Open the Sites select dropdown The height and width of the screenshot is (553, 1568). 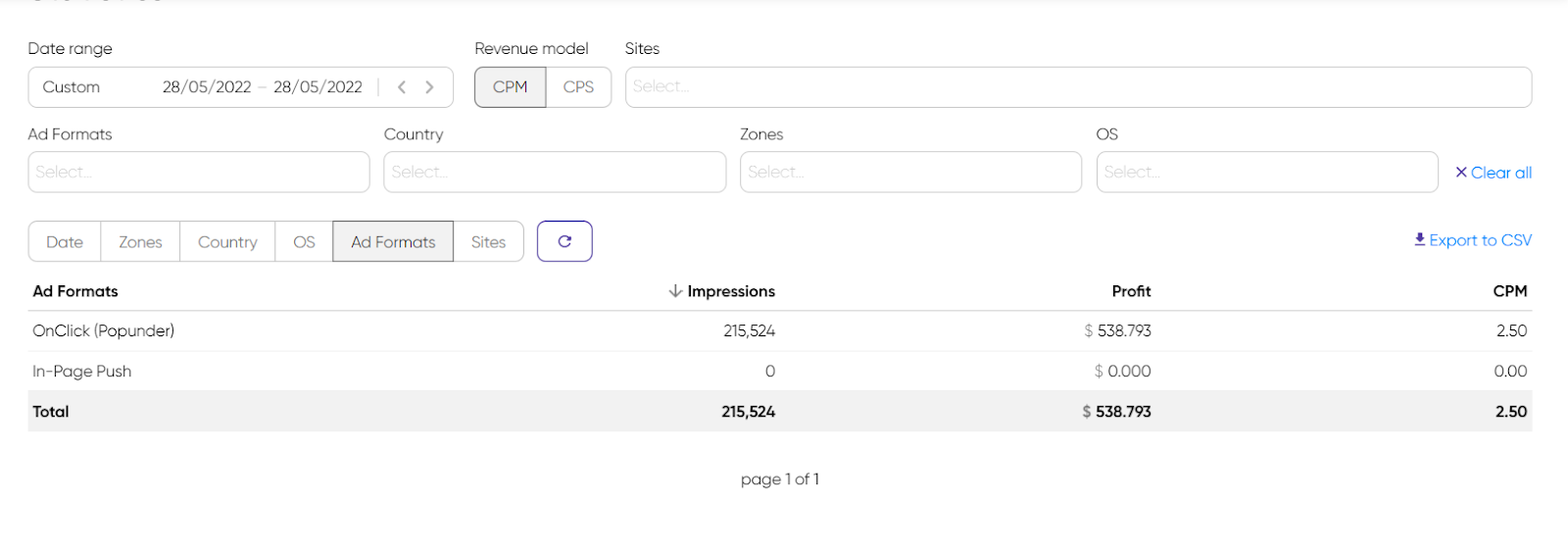(x=1078, y=87)
